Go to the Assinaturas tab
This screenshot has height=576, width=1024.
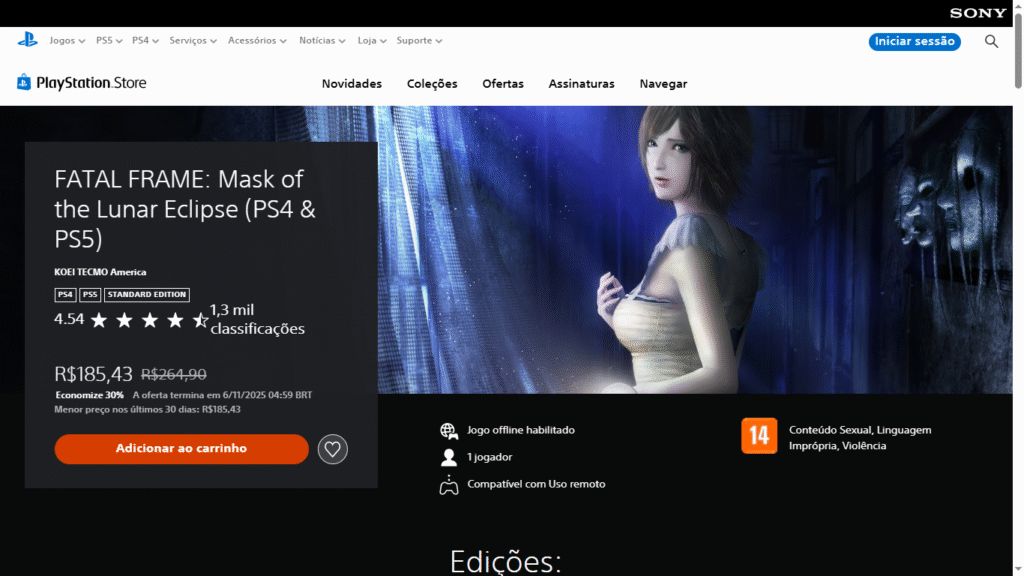[581, 84]
